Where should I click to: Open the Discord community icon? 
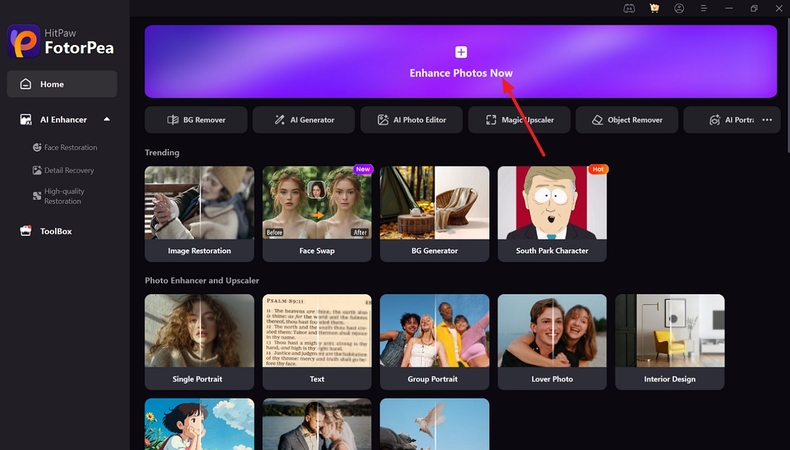click(x=629, y=9)
